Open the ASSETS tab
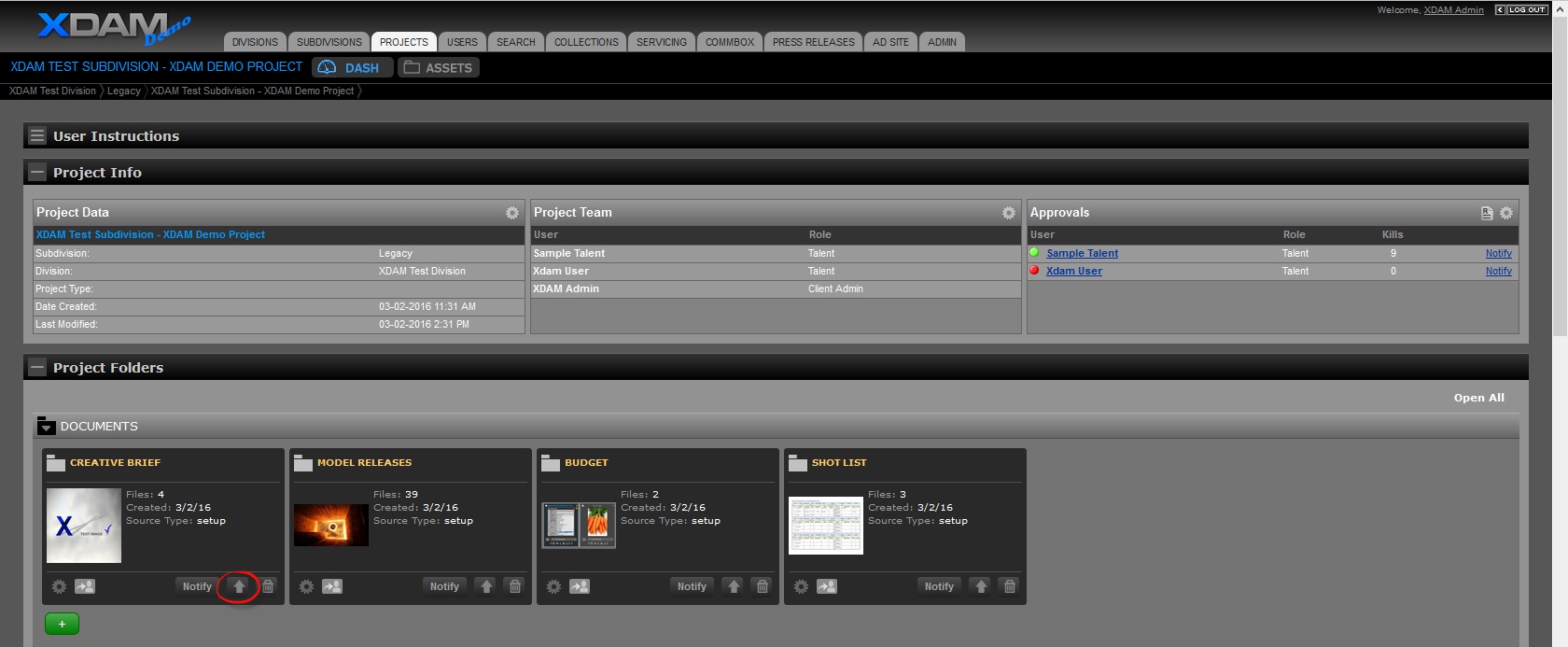The image size is (1568, 647). tap(439, 68)
